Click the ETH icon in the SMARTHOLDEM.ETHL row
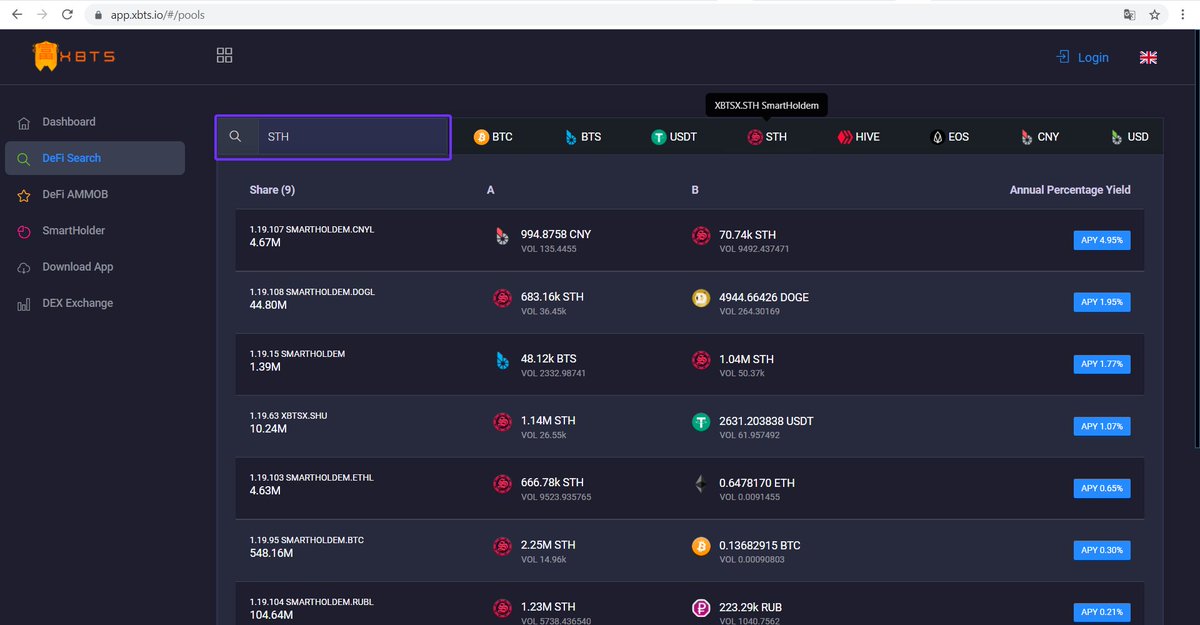 [700, 484]
